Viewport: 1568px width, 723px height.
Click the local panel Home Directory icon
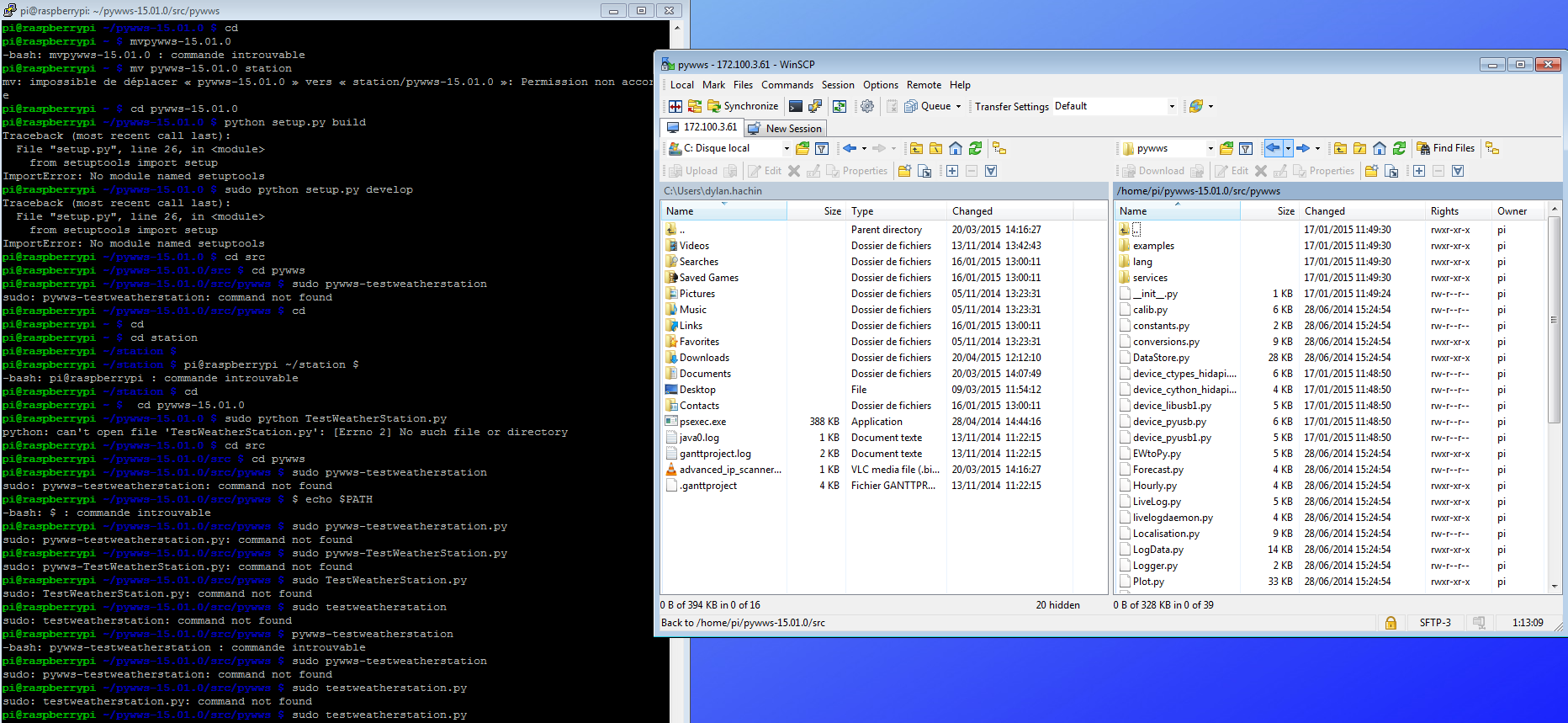(x=956, y=148)
